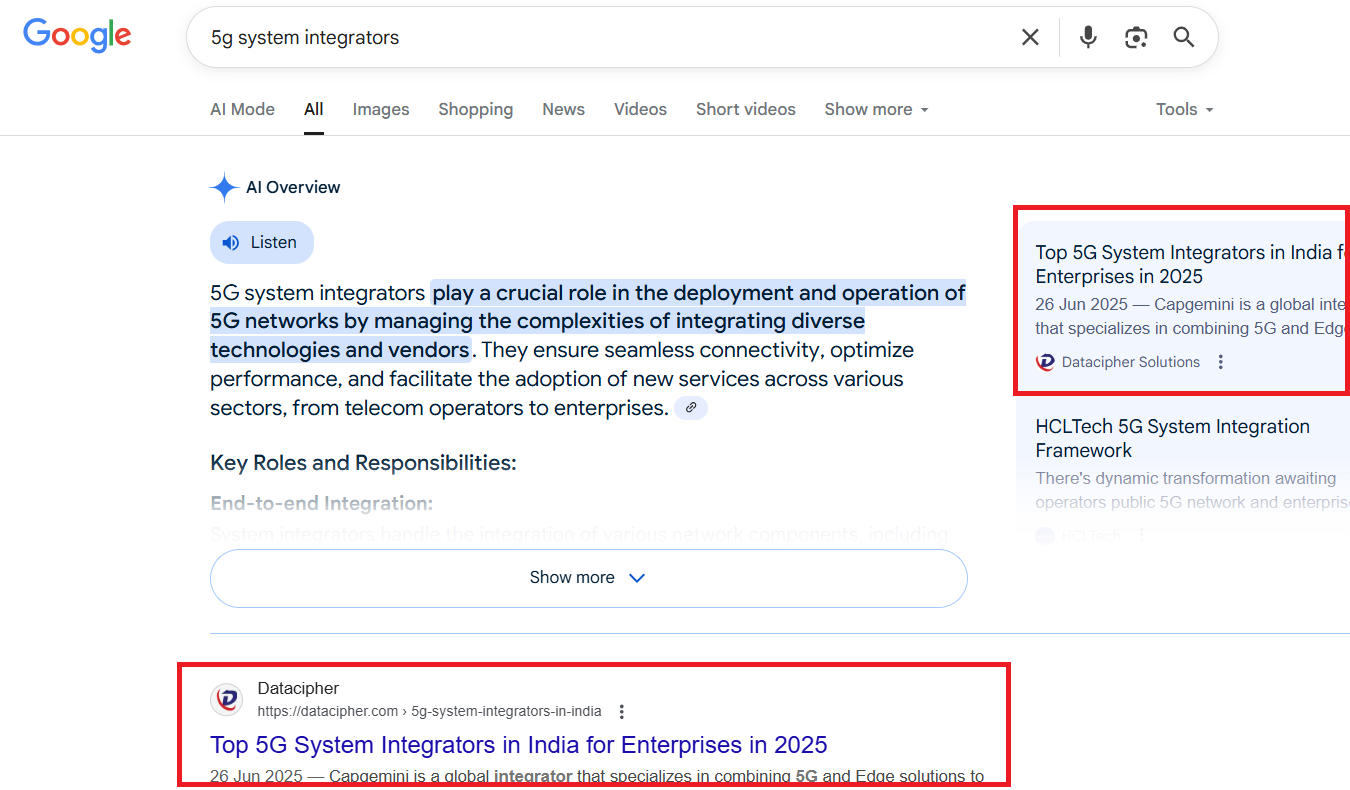The height and width of the screenshot is (790, 1350).
Task: Click Datacipher Solutions source name in card
Action: (1131, 362)
